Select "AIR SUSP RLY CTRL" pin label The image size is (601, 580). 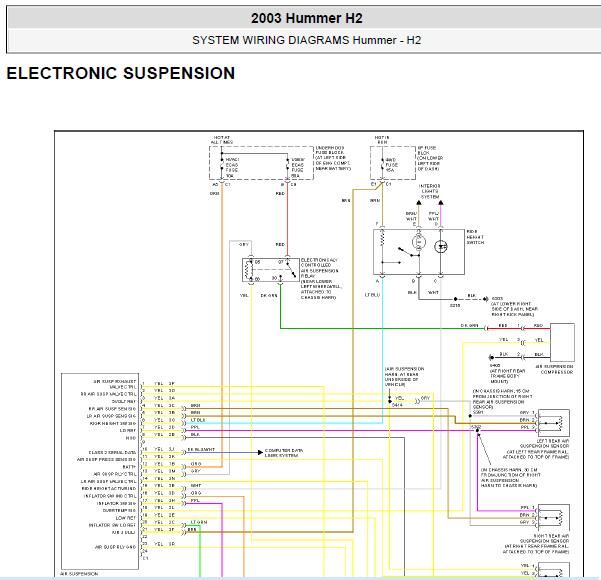pyautogui.click(x=115, y=474)
